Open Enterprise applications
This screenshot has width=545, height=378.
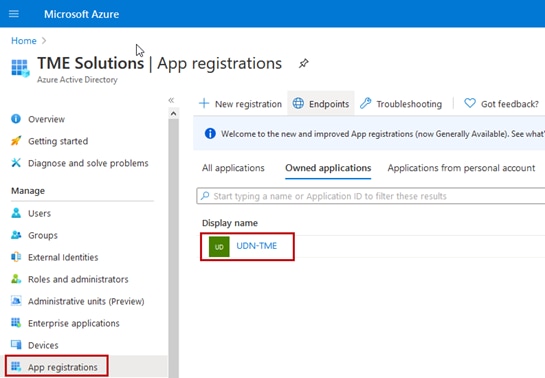click(74, 323)
